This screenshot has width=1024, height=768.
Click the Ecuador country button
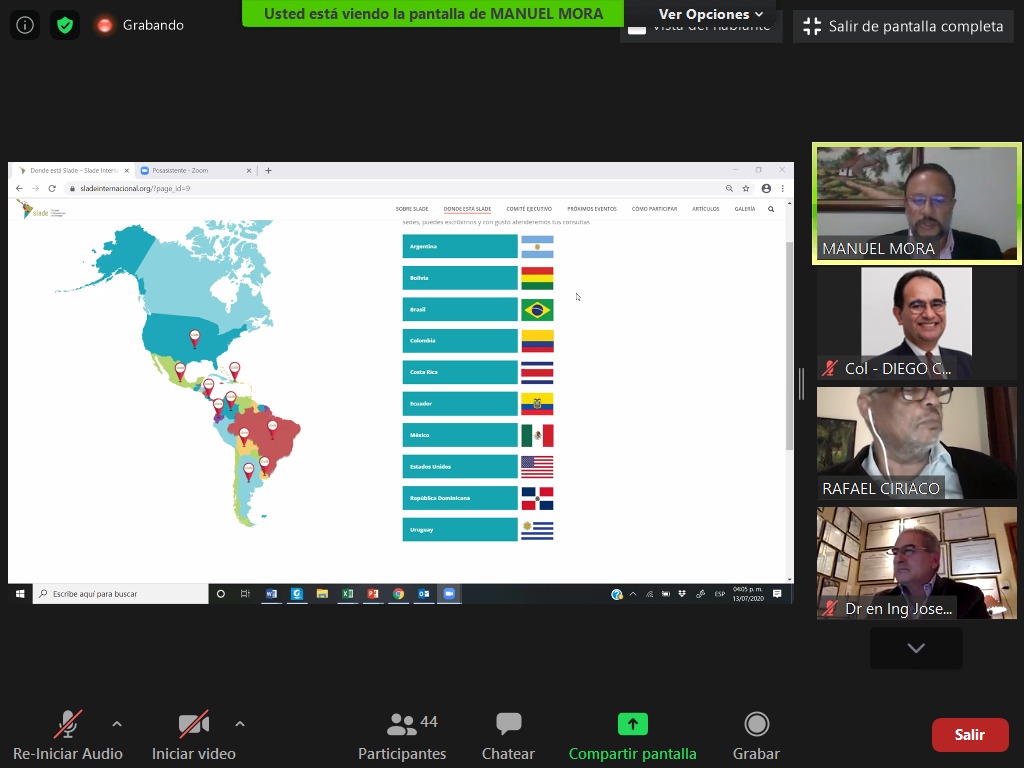tap(460, 404)
